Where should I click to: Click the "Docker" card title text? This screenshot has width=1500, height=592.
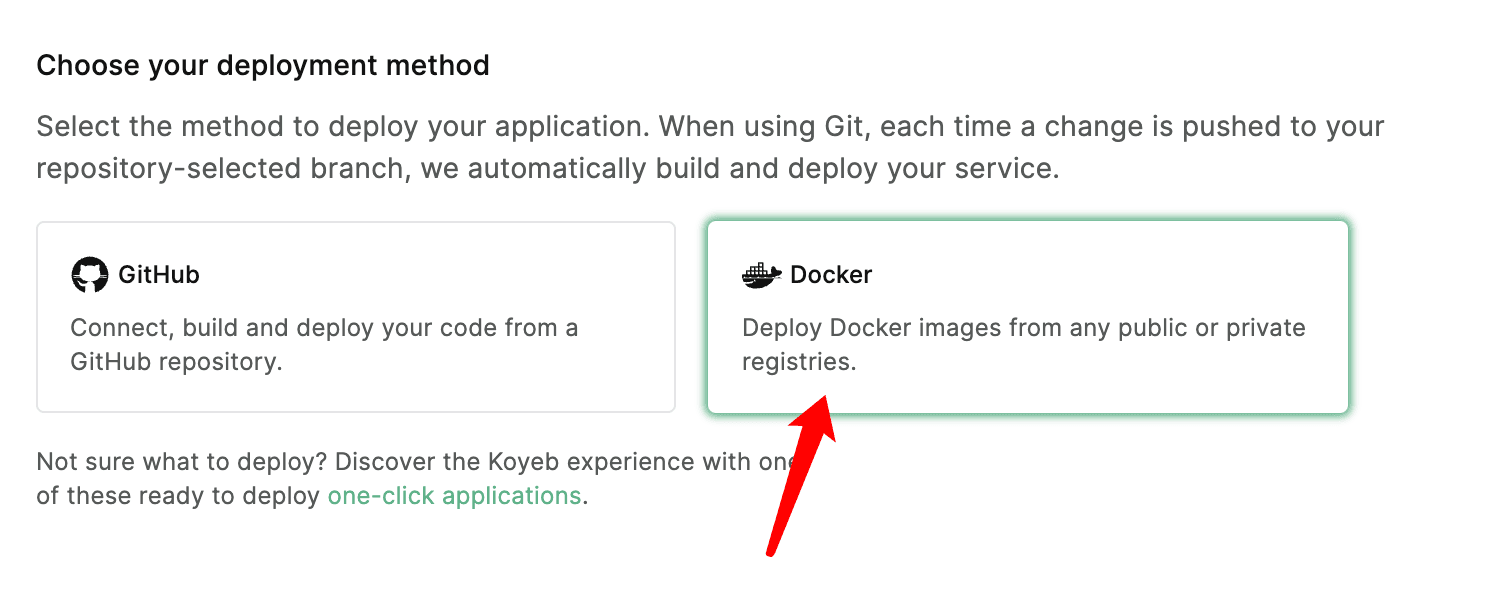click(831, 275)
